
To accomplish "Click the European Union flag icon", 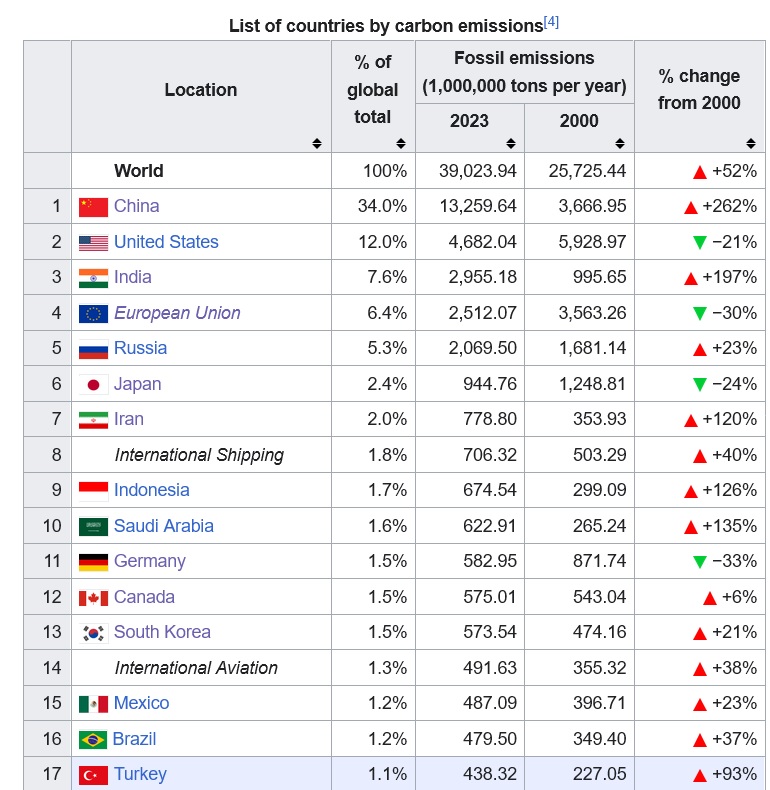I will [93, 314].
